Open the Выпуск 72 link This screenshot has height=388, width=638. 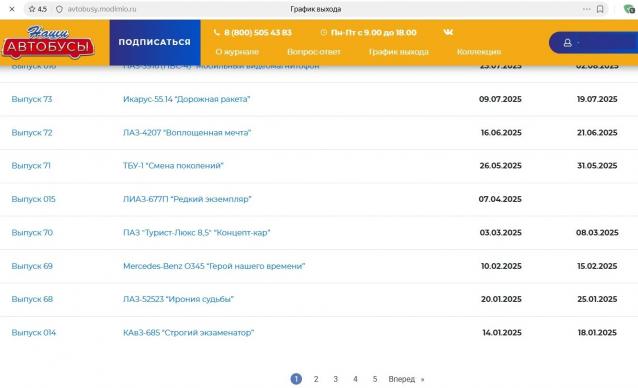(32, 133)
